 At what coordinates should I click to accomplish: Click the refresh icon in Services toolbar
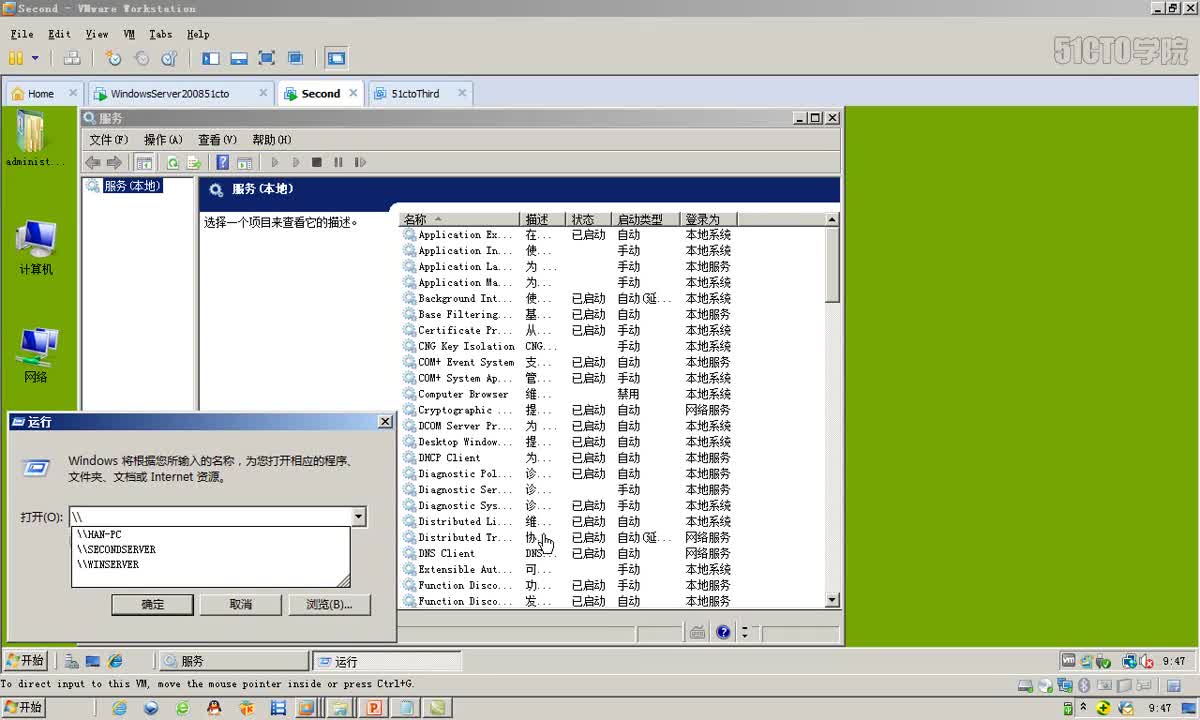pos(173,162)
